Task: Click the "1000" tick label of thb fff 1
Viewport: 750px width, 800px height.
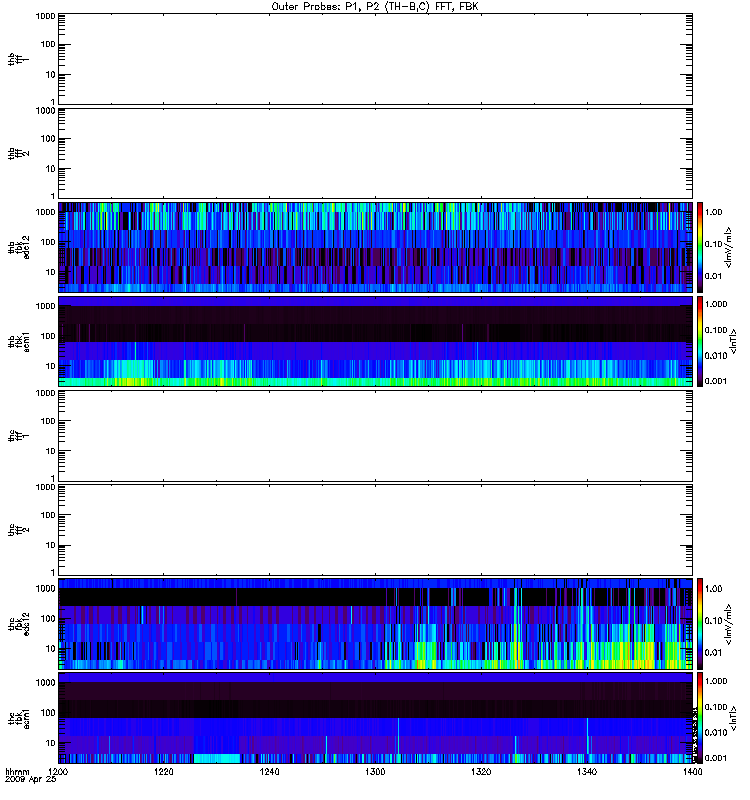Action: click(x=45, y=16)
